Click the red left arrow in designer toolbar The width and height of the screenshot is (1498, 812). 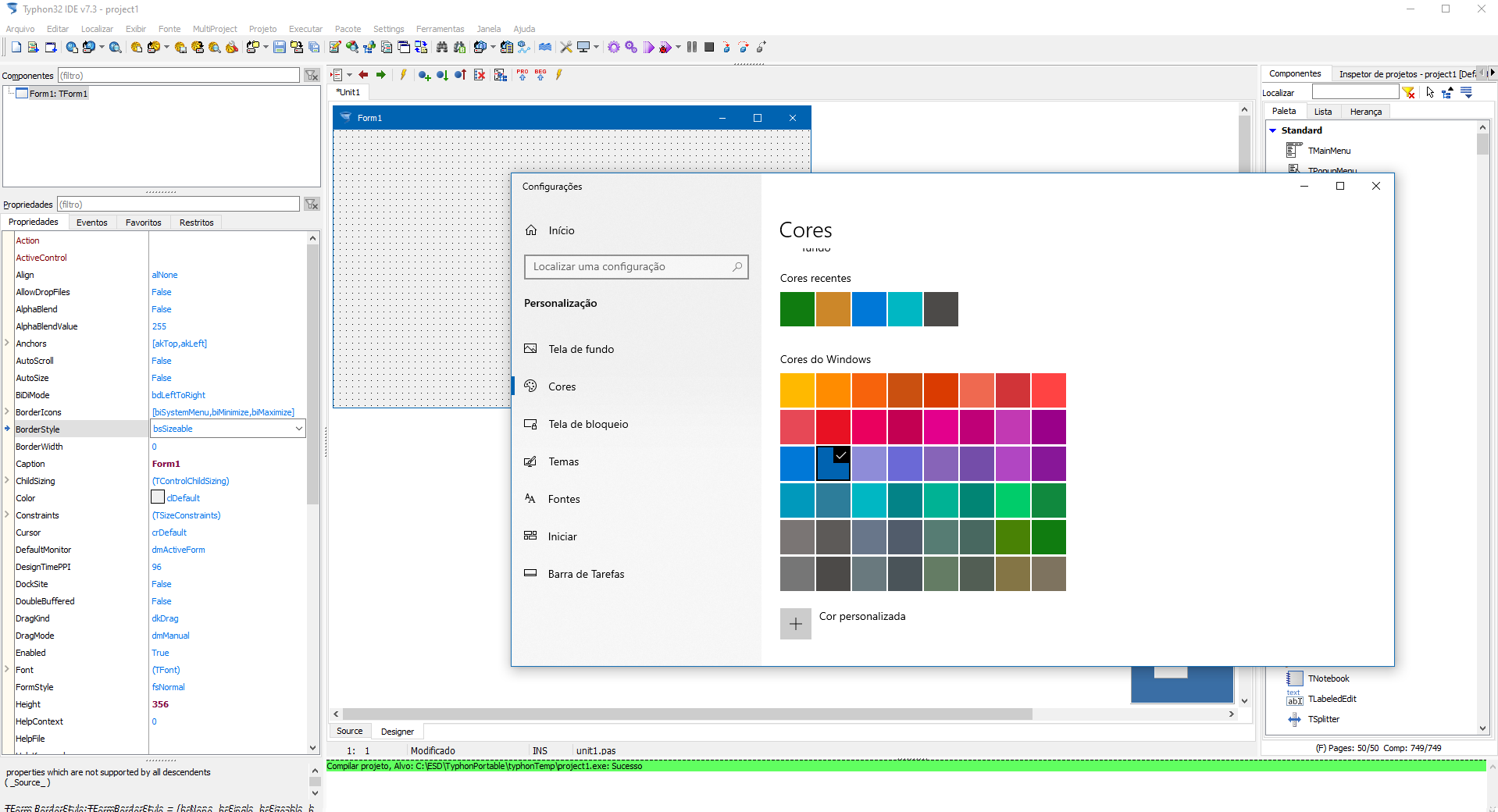(x=363, y=75)
